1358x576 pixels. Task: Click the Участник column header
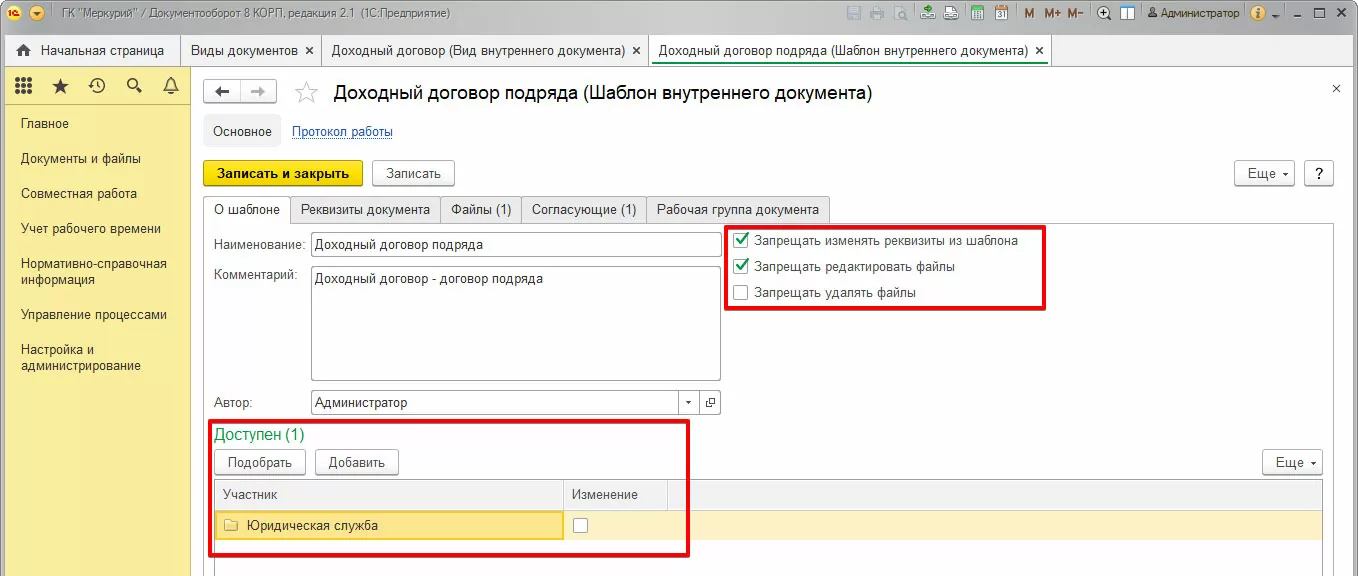pos(389,494)
